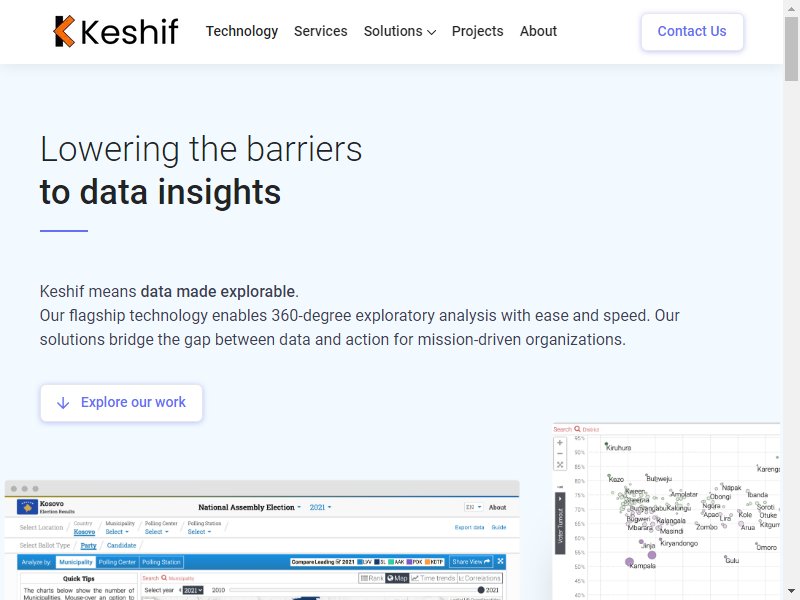The image size is (800, 600).
Task: Click the Explore our work button
Action: (121, 402)
